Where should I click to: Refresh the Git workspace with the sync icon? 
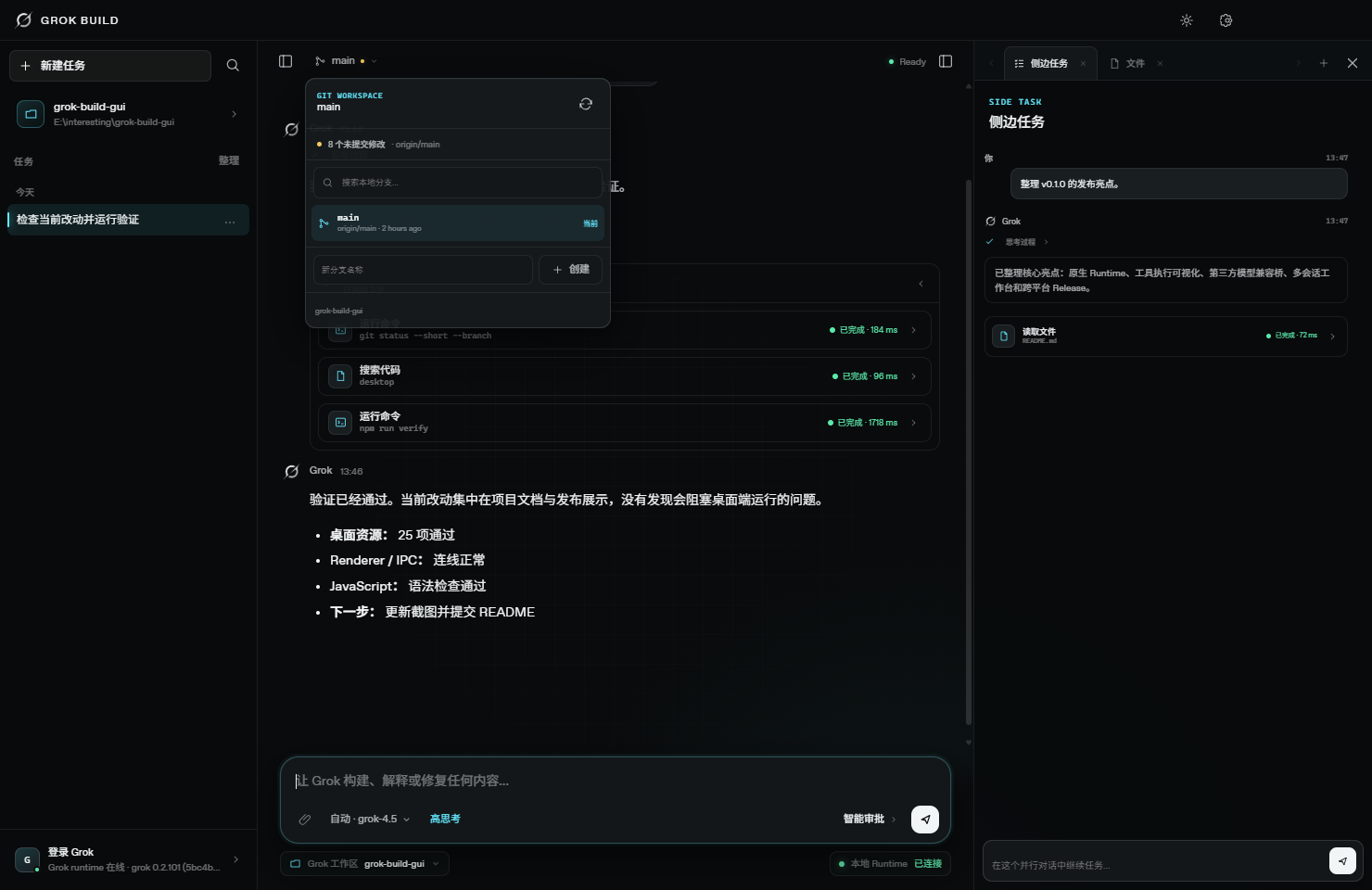tap(586, 104)
